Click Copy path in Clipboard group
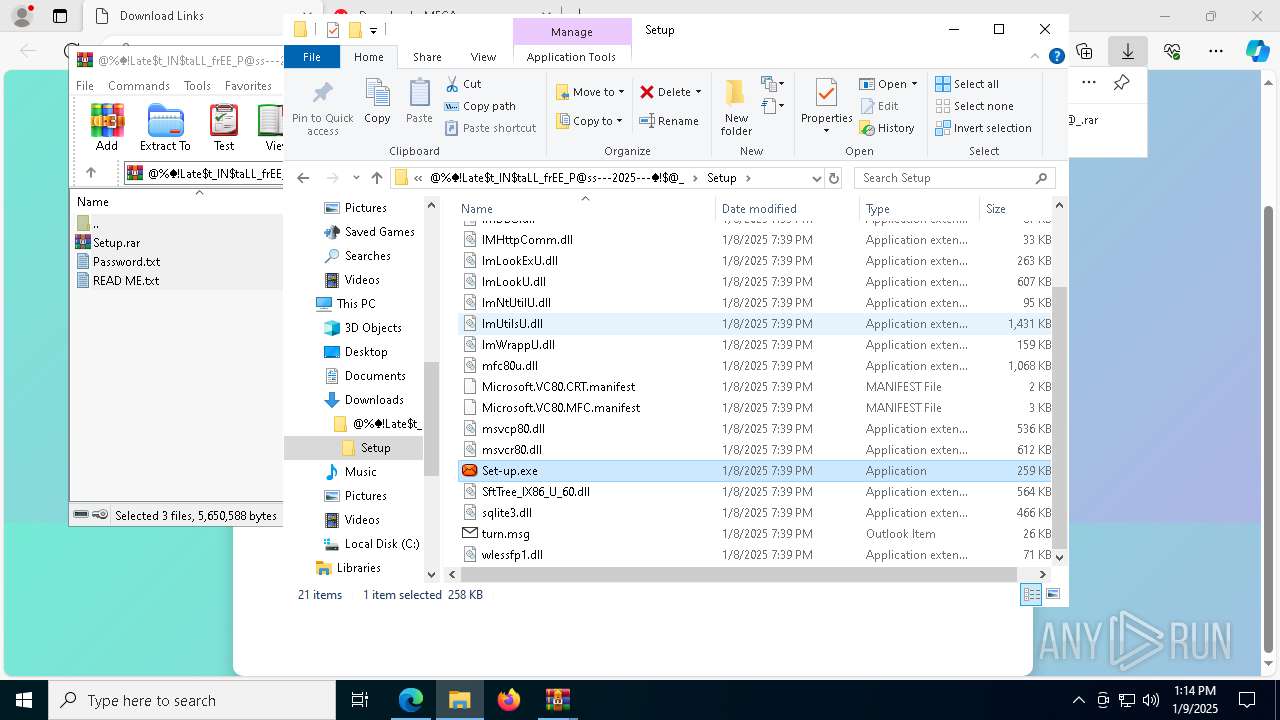The height and width of the screenshot is (720, 1280). [x=480, y=106]
